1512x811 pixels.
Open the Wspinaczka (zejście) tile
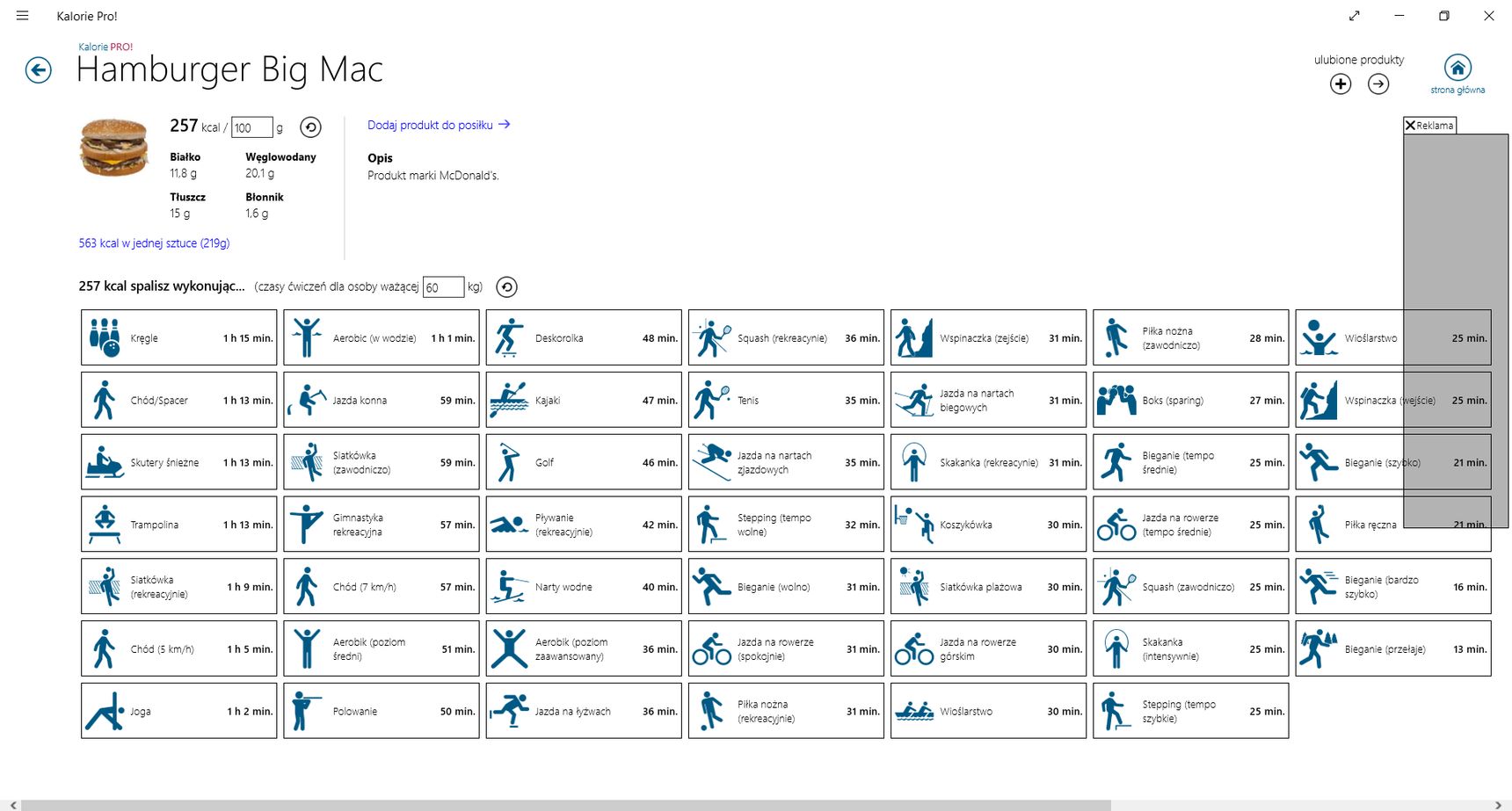[x=988, y=337]
